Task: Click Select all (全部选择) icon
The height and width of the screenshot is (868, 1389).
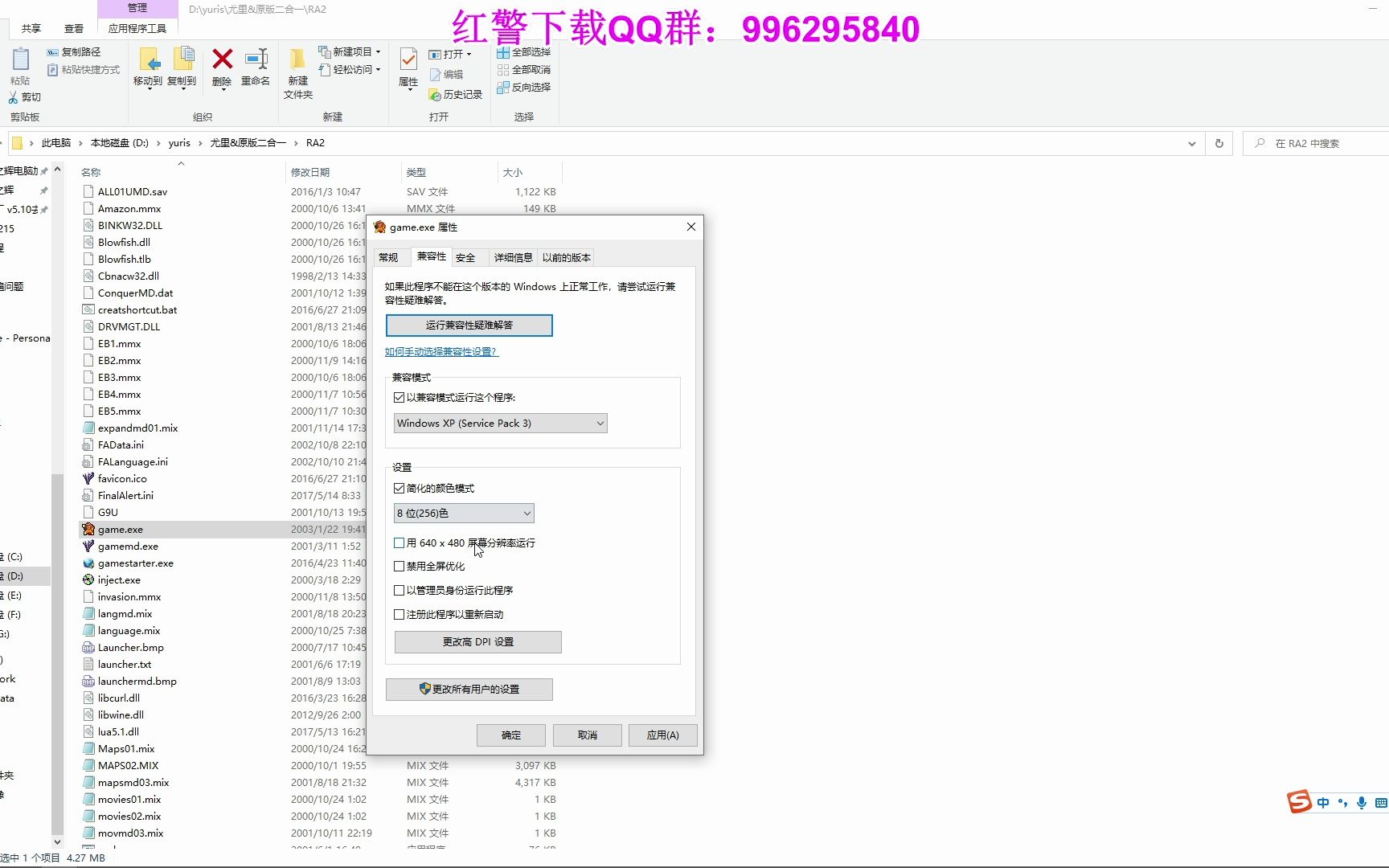Action: coord(503,52)
